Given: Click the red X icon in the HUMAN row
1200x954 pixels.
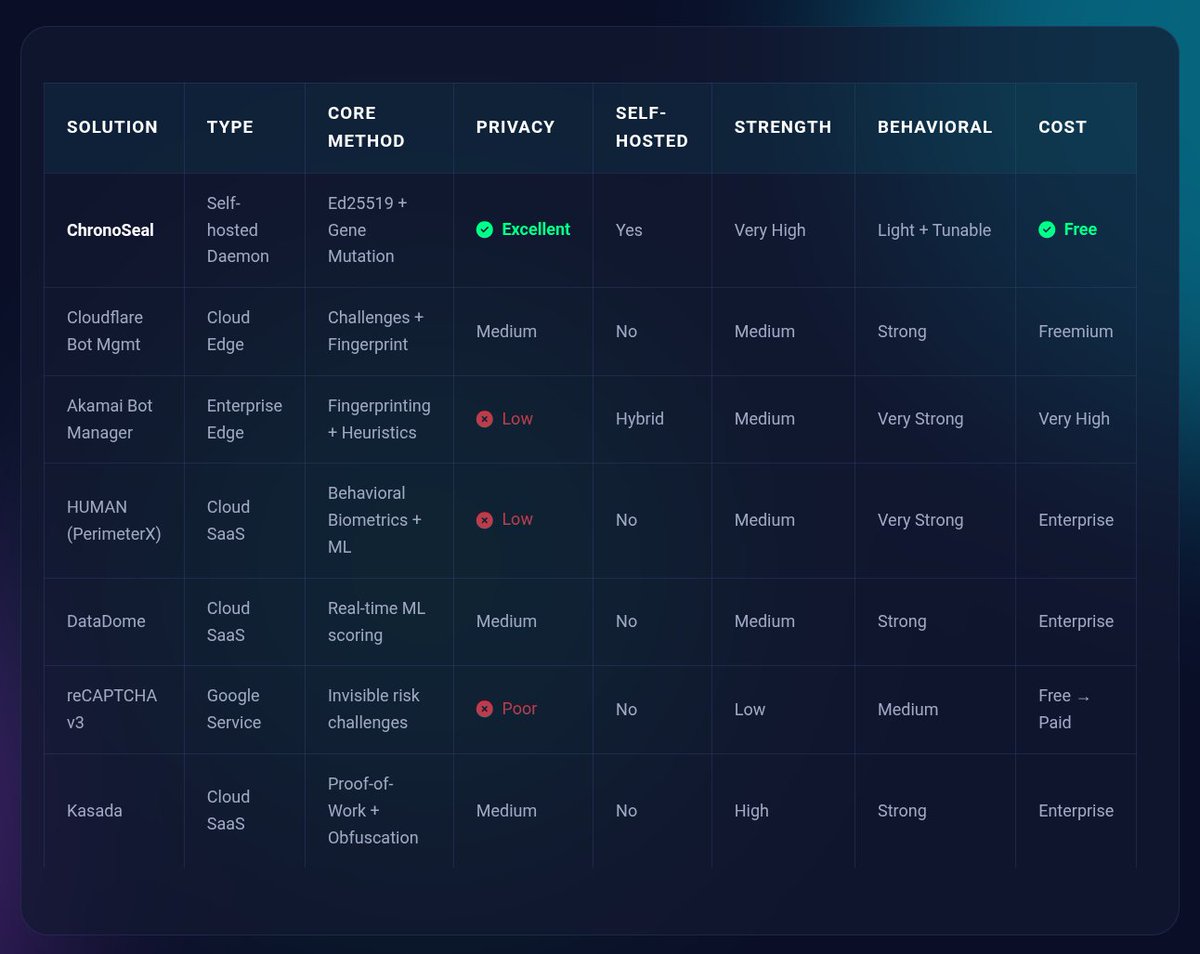Looking at the screenshot, I should (x=485, y=520).
